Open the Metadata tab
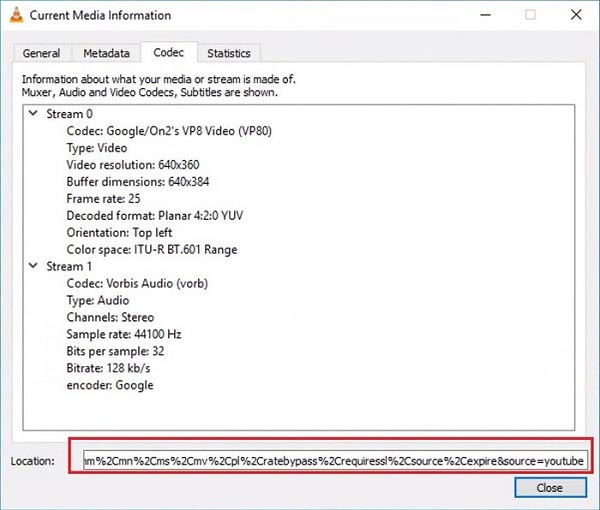The width and height of the screenshot is (600, 510). tap(106, 53)
